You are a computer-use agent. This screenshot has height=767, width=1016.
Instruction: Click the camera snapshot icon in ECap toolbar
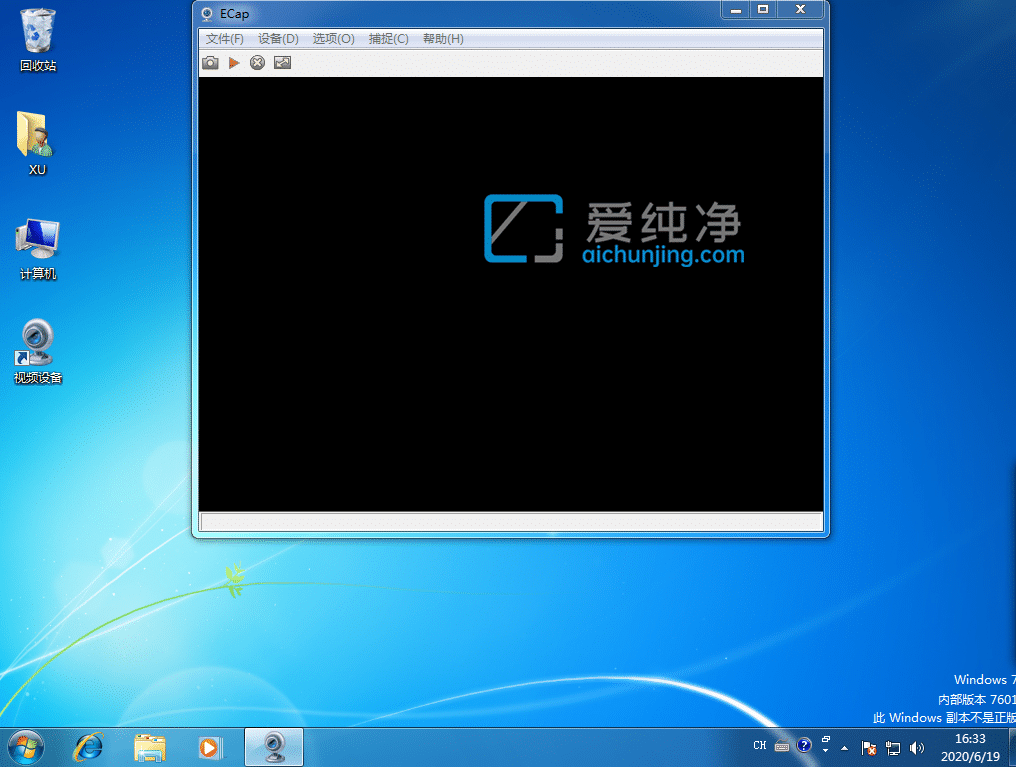tap(210, 63)
